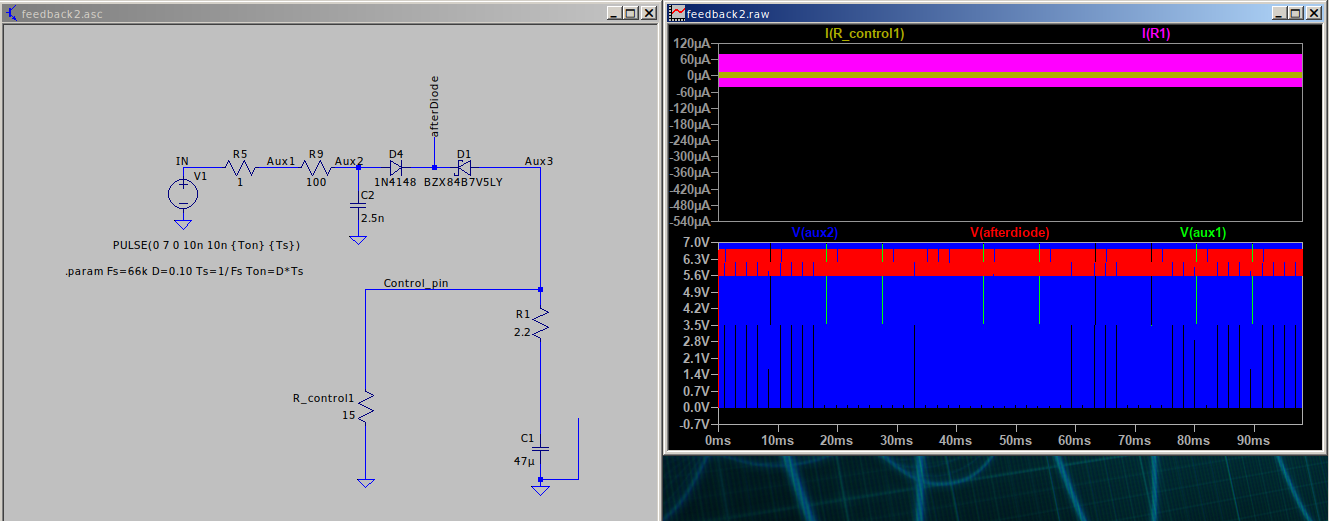This screenshot has width=1330, height=521.
Task: Select the V(afterdiode) trace label
Action: coord(1010,232)
